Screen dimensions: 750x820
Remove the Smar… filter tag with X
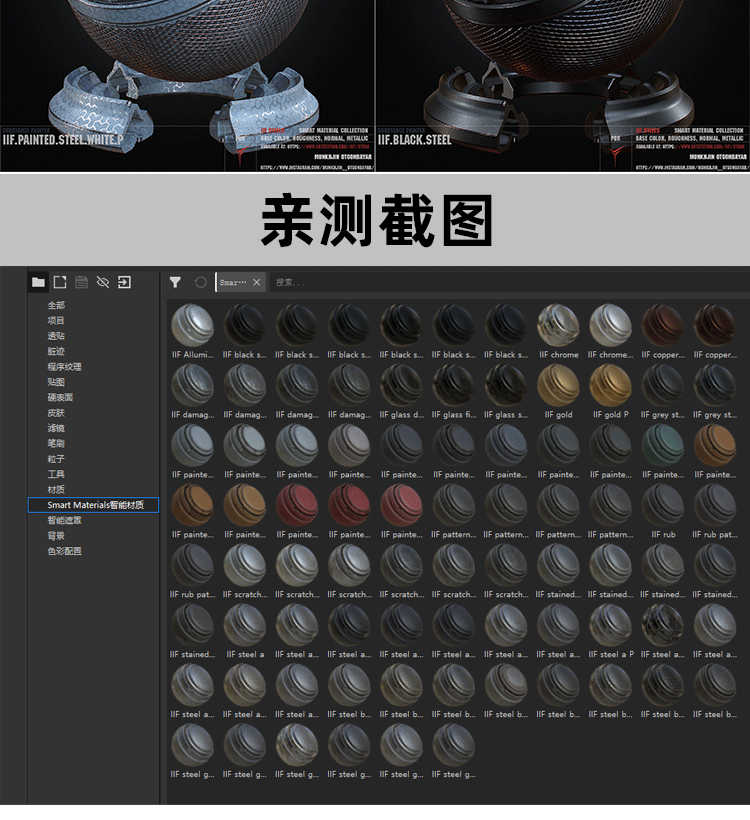[256, 282]
